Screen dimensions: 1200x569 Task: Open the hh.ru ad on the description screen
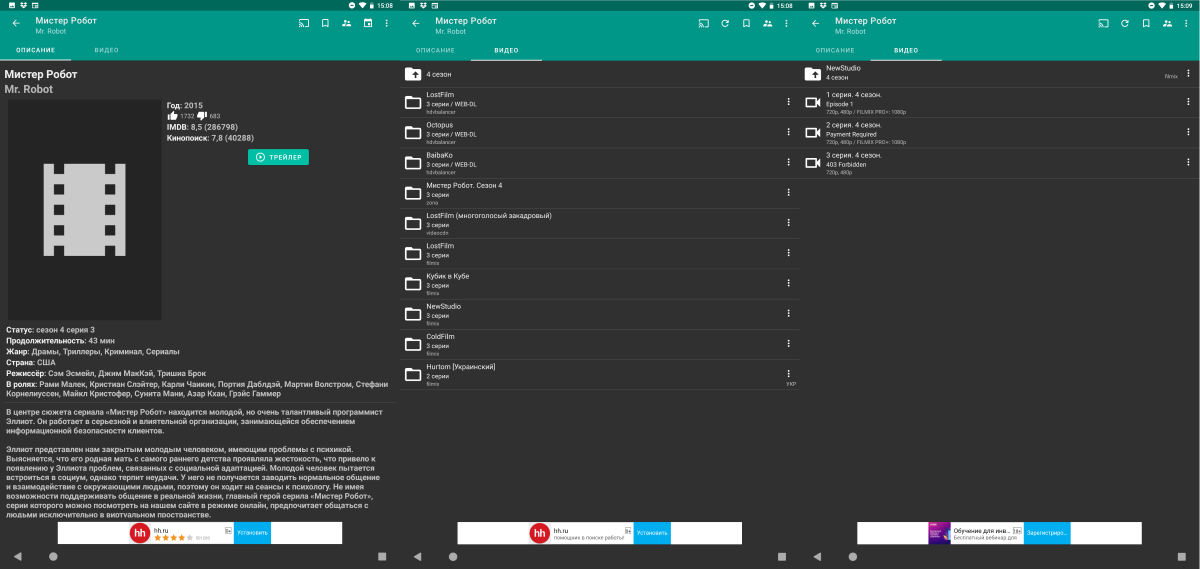point(200,533)
